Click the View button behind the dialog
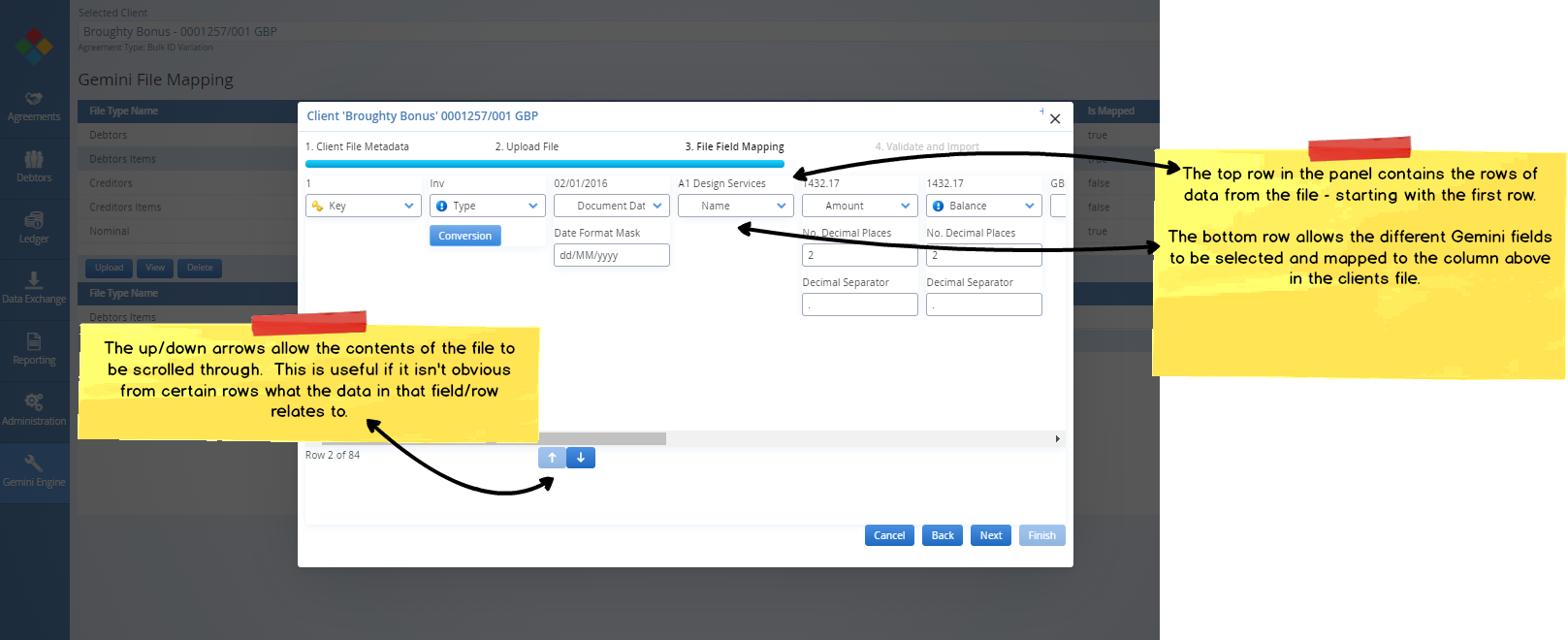The image size is (1568, 640). point(155,268)
